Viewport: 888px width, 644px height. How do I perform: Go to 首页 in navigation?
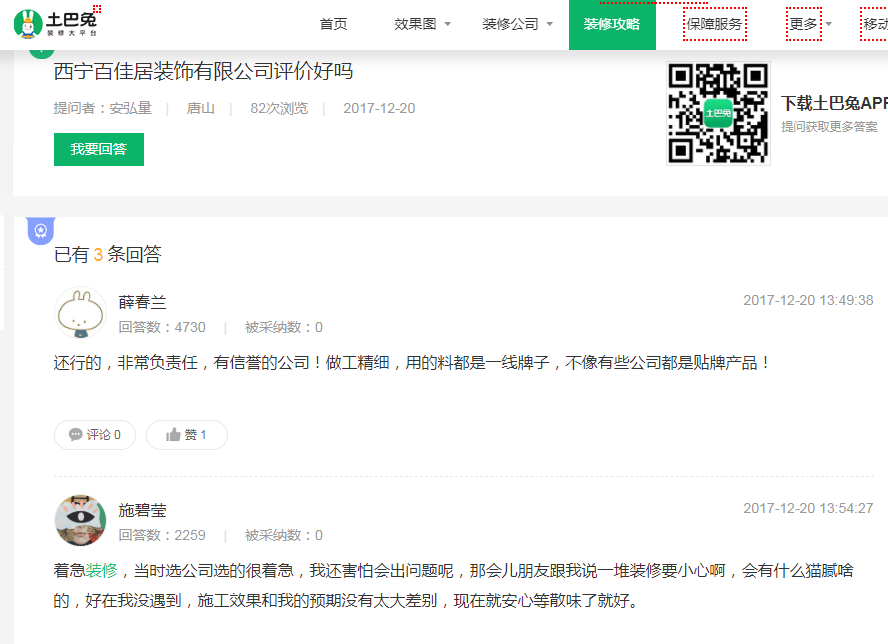[x=333, y=24]
